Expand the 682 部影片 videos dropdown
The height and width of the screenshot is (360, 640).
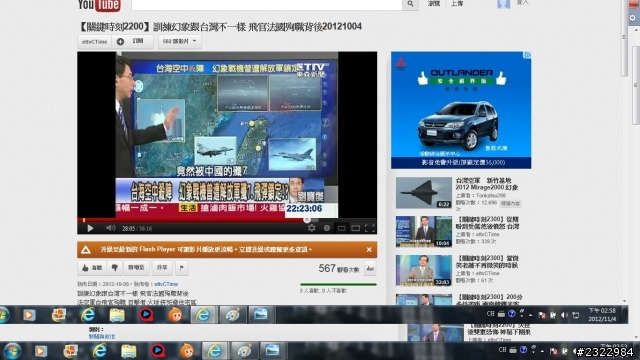pyautogui.click(x=180, y=42)
